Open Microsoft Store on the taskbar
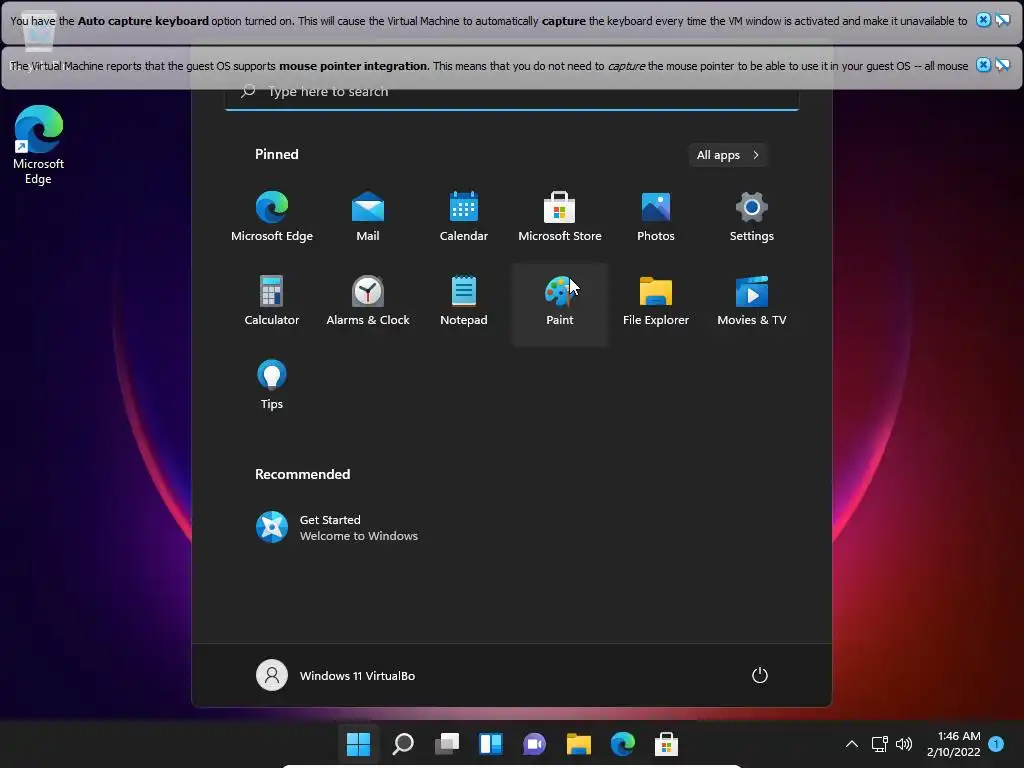The image size is (1024, 768). click(x=666, y=744)
